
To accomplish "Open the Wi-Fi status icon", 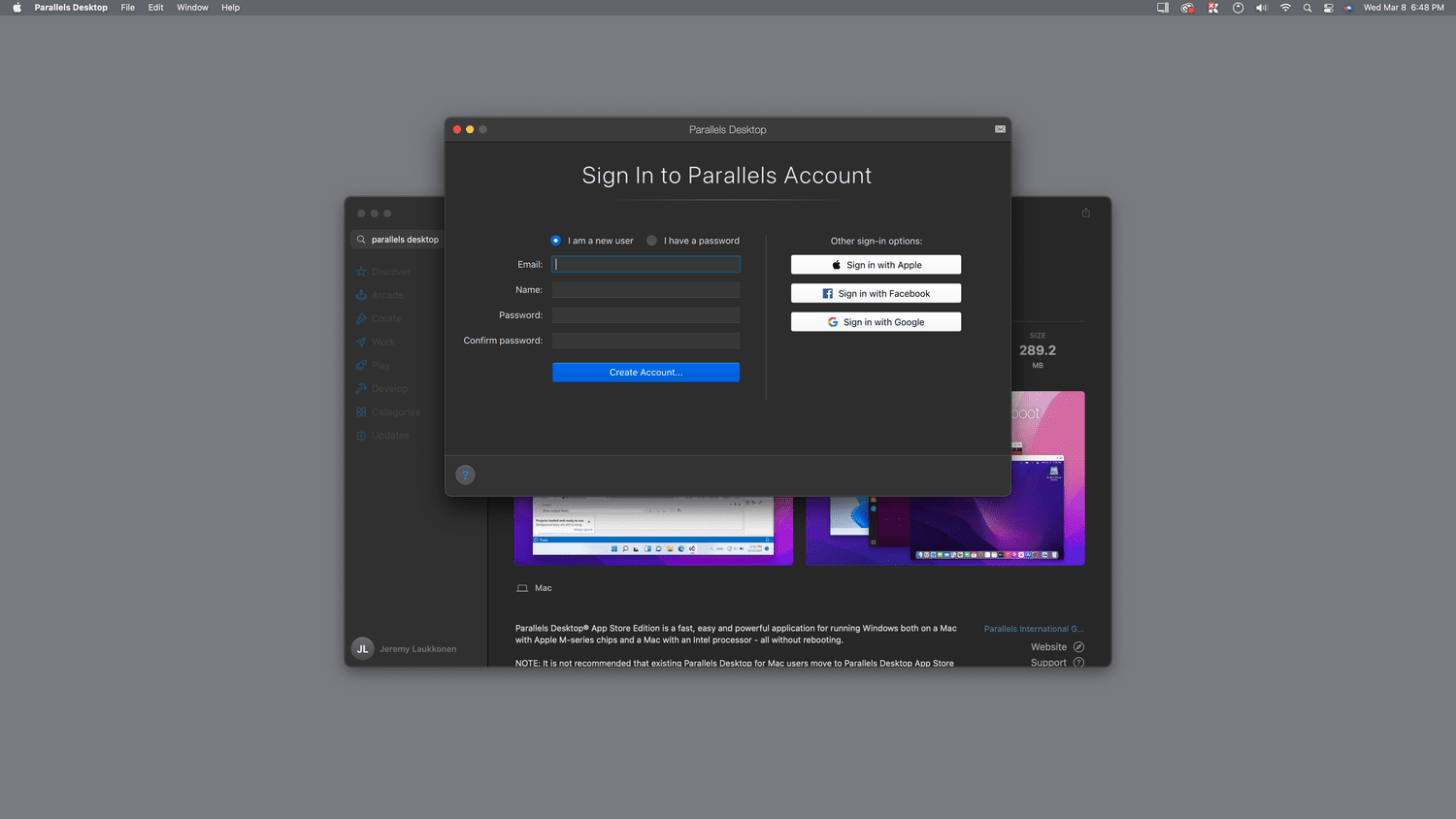I will [x=1285, y=8].
